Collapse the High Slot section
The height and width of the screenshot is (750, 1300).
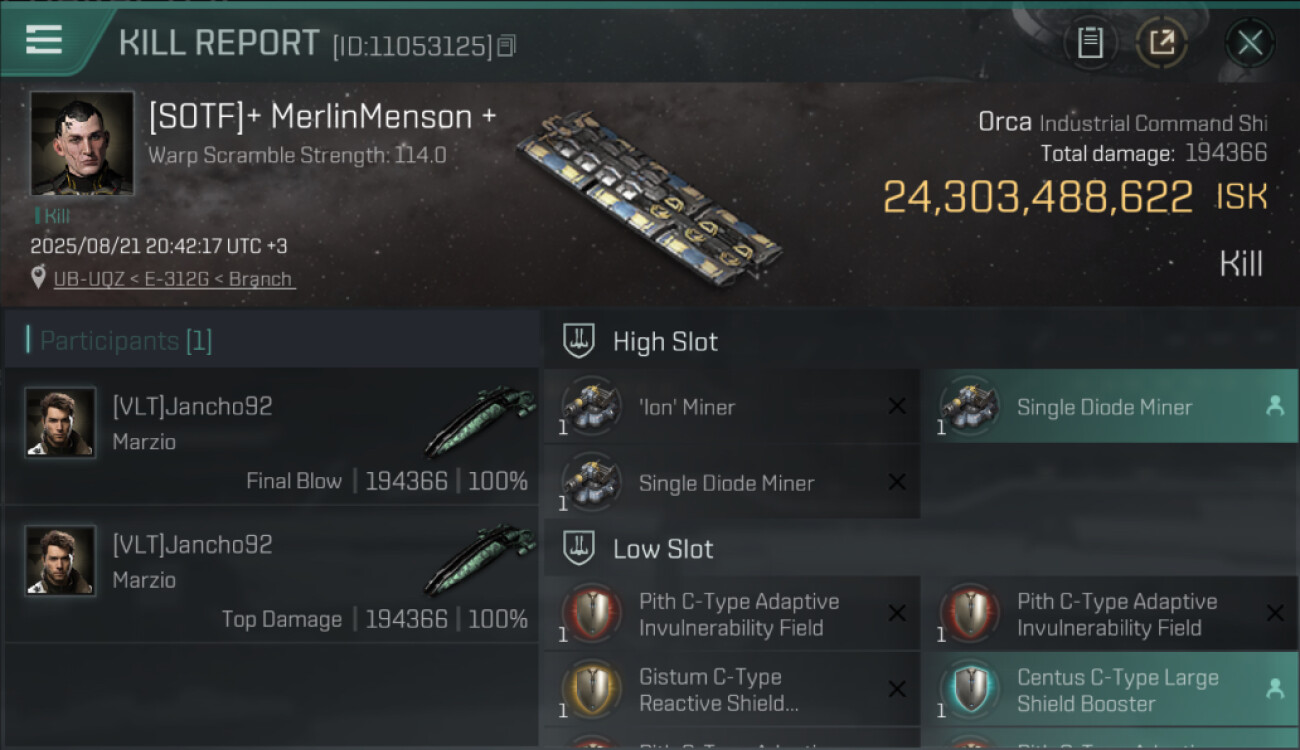pyautogui.click(x=579, y=341)
